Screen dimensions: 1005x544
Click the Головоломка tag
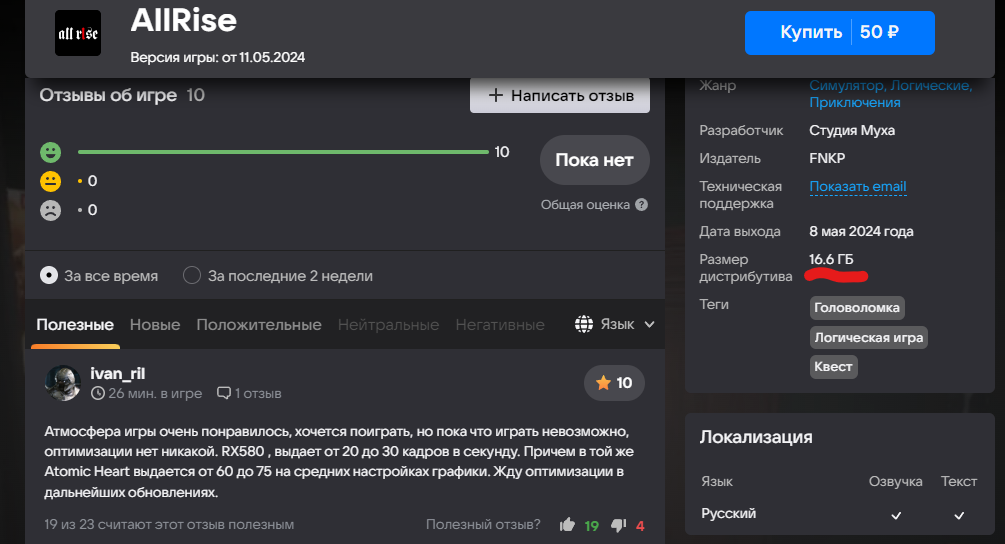857,307
